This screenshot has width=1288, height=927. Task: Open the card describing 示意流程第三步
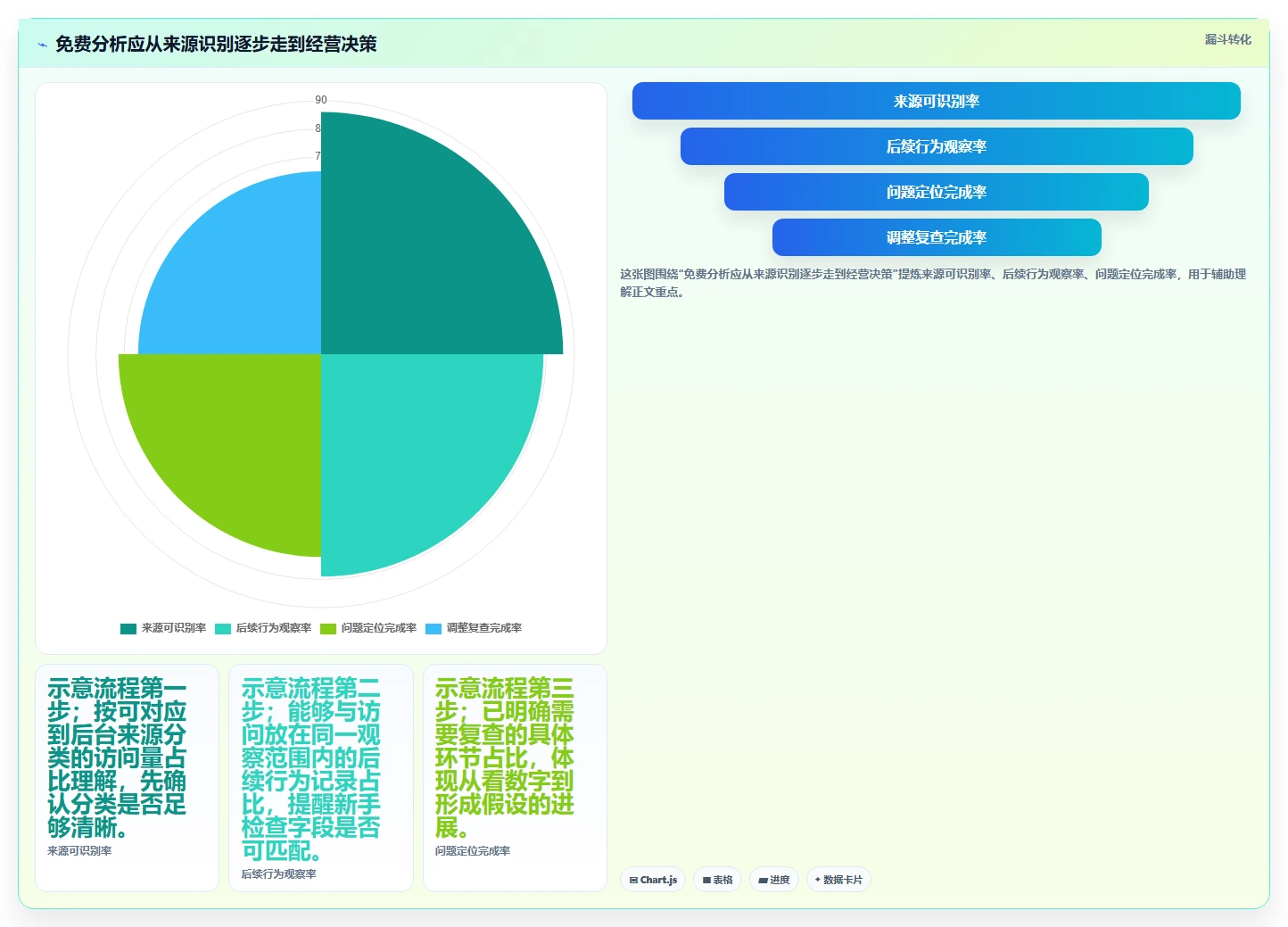point(515,777)
